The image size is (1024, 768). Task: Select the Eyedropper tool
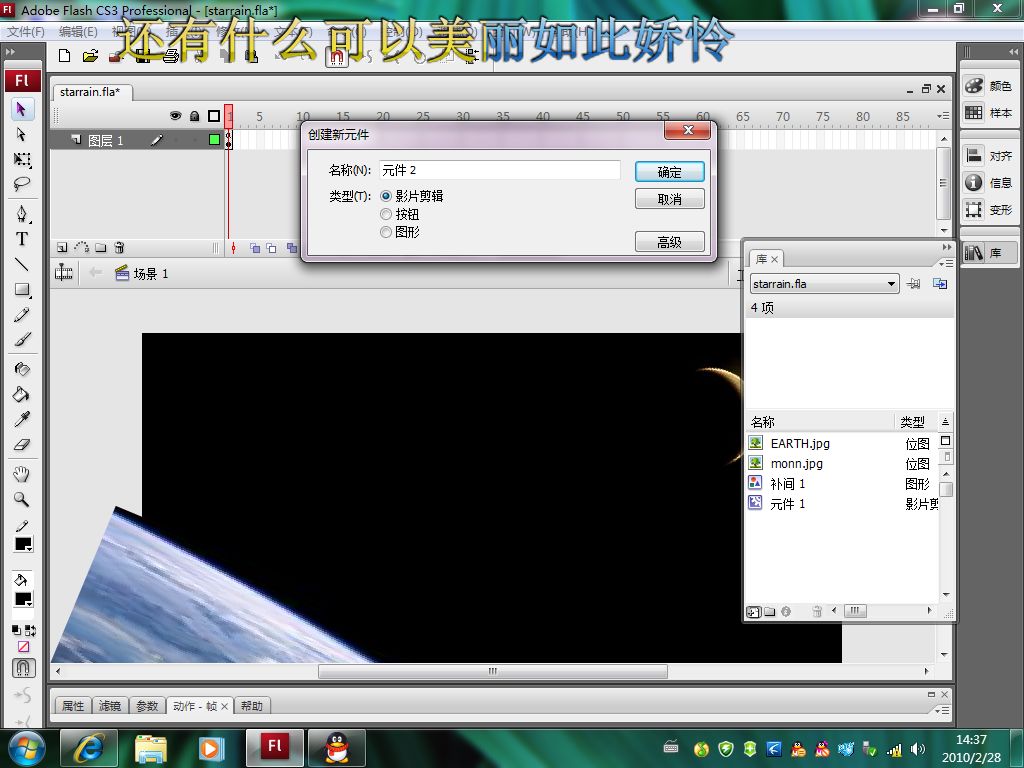(x=22, y=419)
